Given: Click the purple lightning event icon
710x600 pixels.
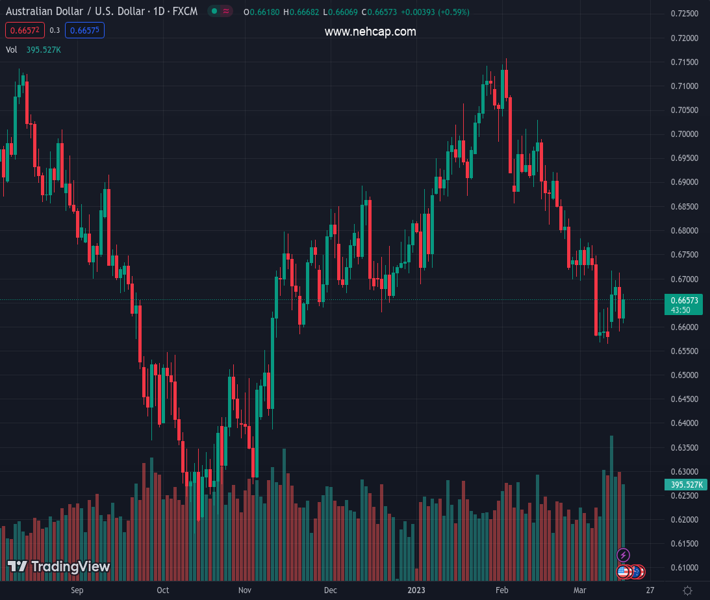Looking at the screenshot, I should point(624,555).
